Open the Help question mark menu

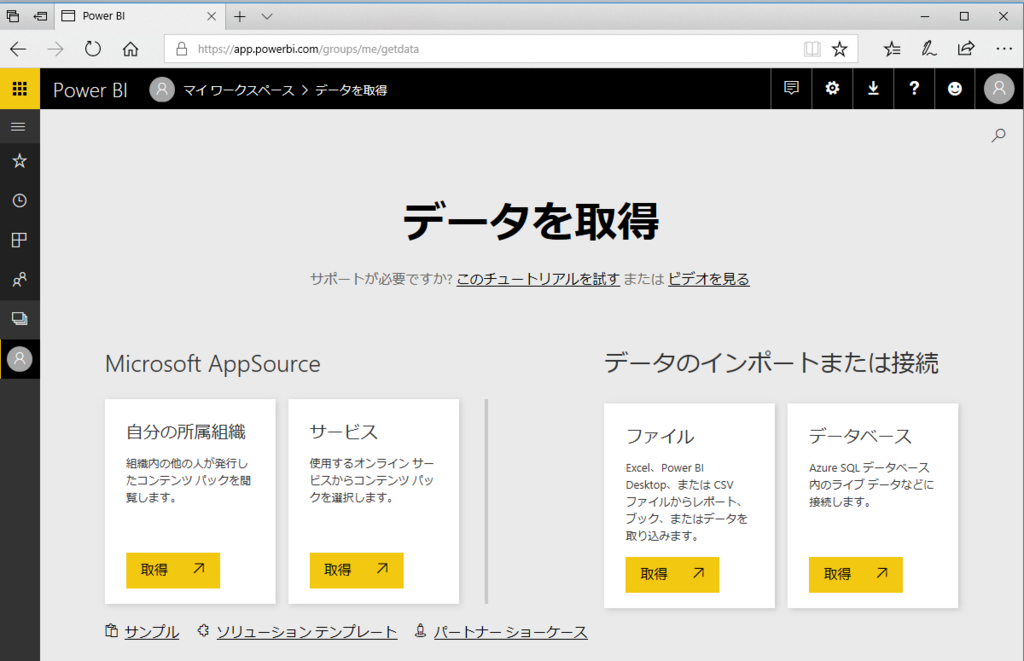(x=914, y=89)
